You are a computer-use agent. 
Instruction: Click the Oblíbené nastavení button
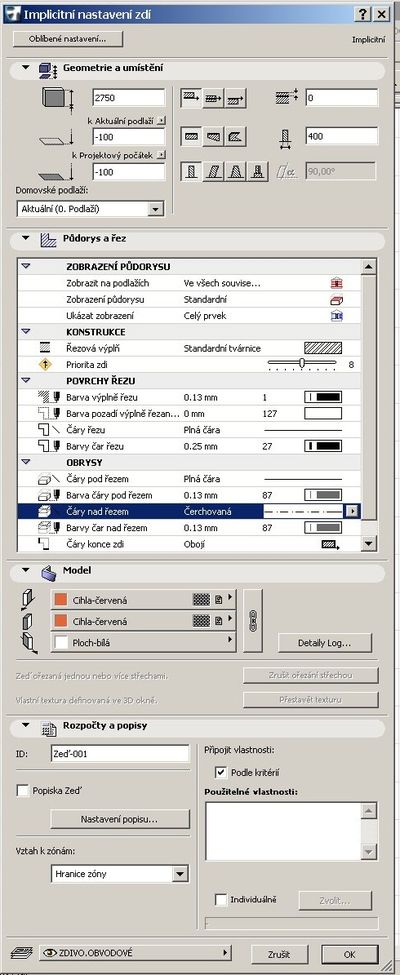click(x=68, y=39)
